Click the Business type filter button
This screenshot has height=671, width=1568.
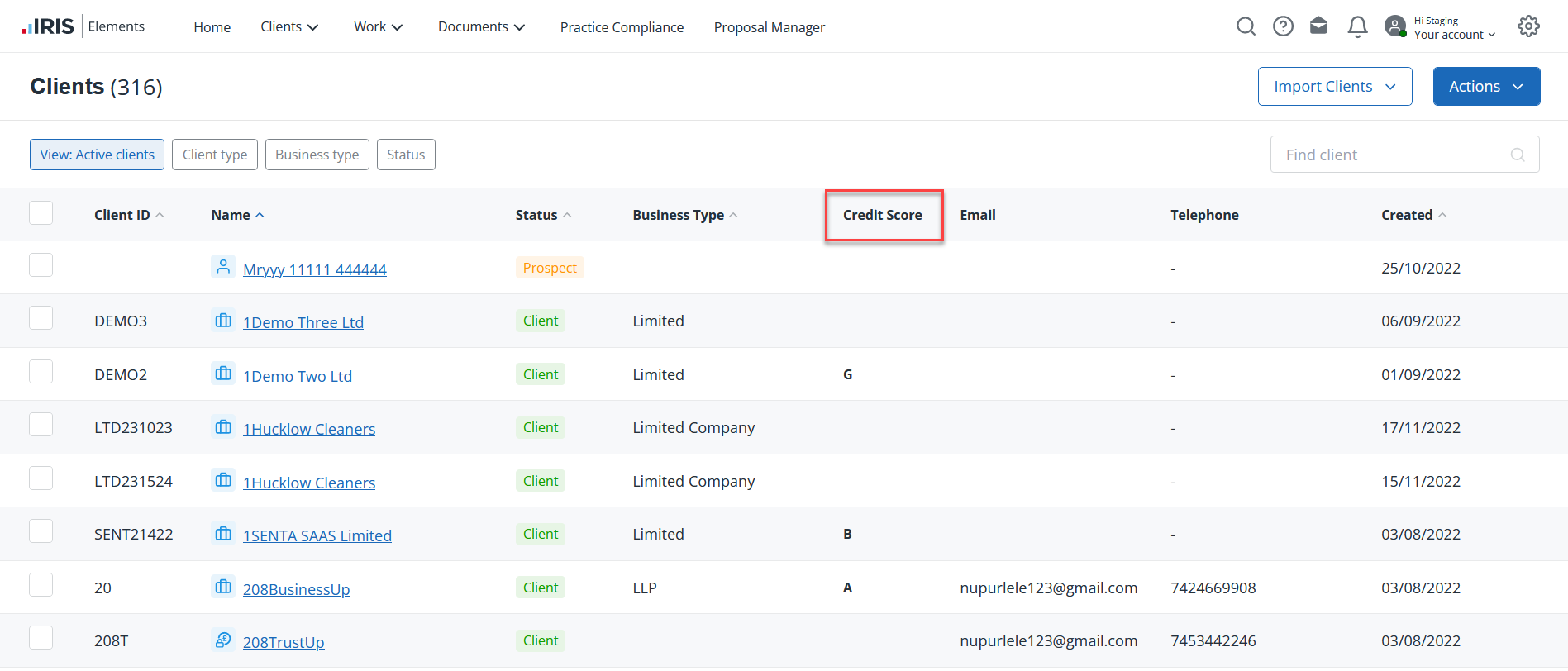tap(317, 155)
